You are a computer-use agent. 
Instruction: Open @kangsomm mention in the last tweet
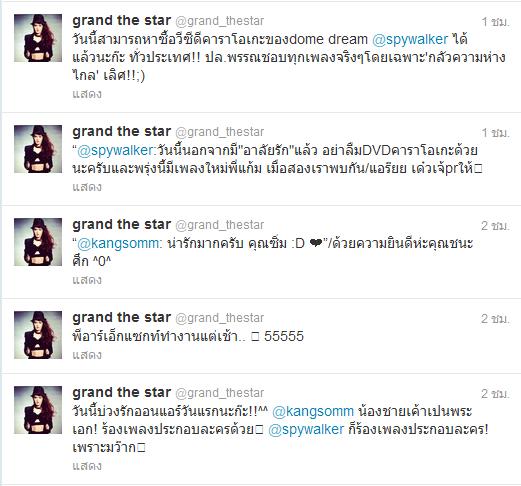313,412
